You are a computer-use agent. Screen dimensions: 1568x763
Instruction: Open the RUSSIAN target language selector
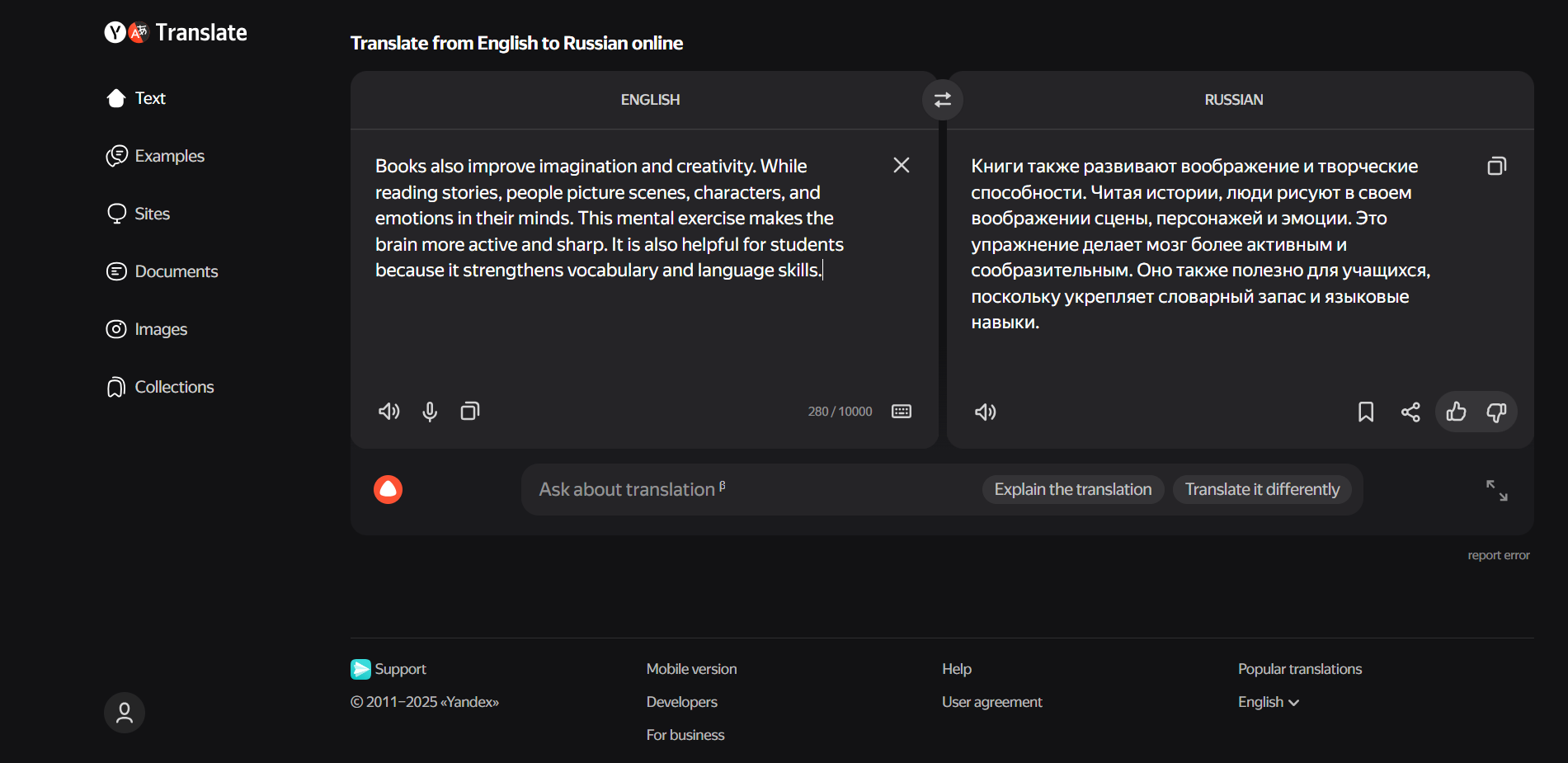[1233, 99]
